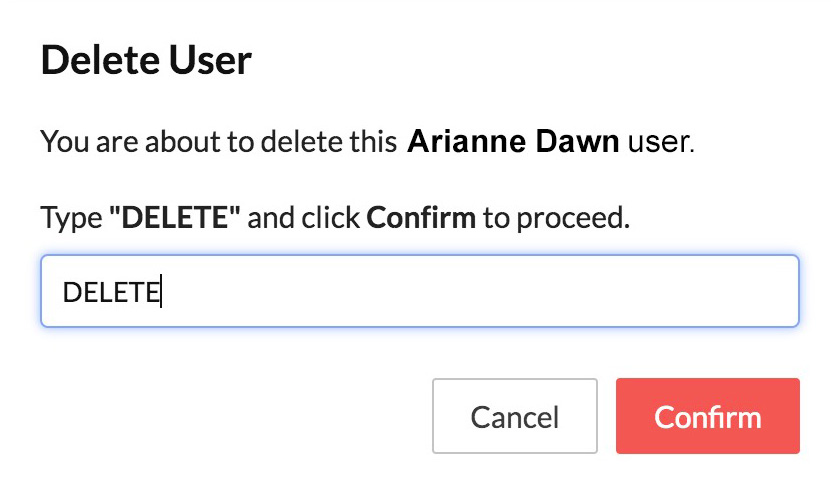Click empty space inside the confirmation textbox

tap(477, 291)
